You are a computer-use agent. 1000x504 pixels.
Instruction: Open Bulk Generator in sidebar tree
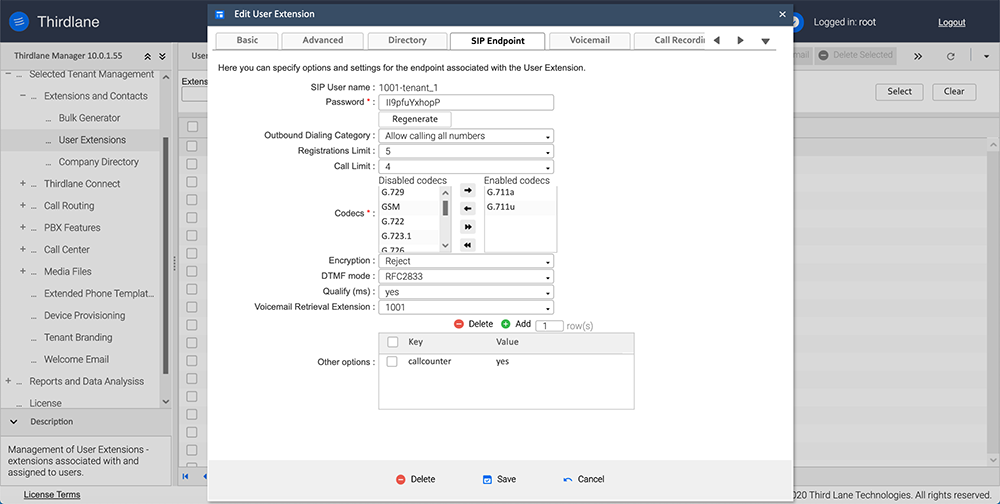tap(89, 118)
